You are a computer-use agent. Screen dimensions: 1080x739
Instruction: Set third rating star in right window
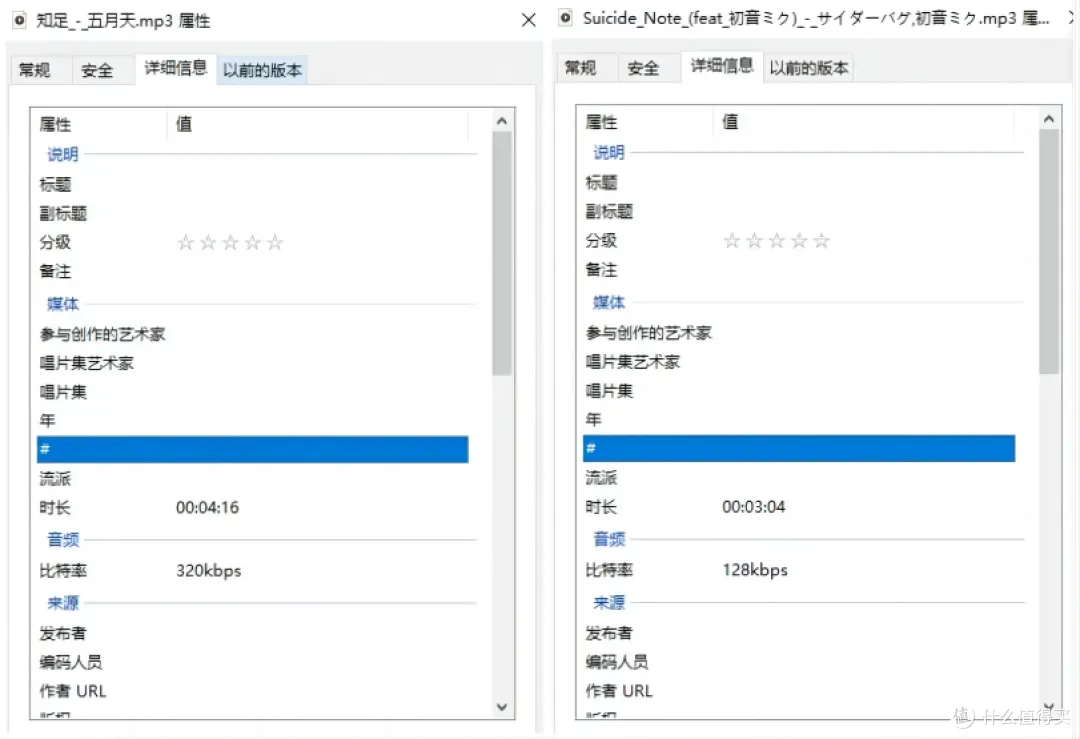(x=776, y=241)
